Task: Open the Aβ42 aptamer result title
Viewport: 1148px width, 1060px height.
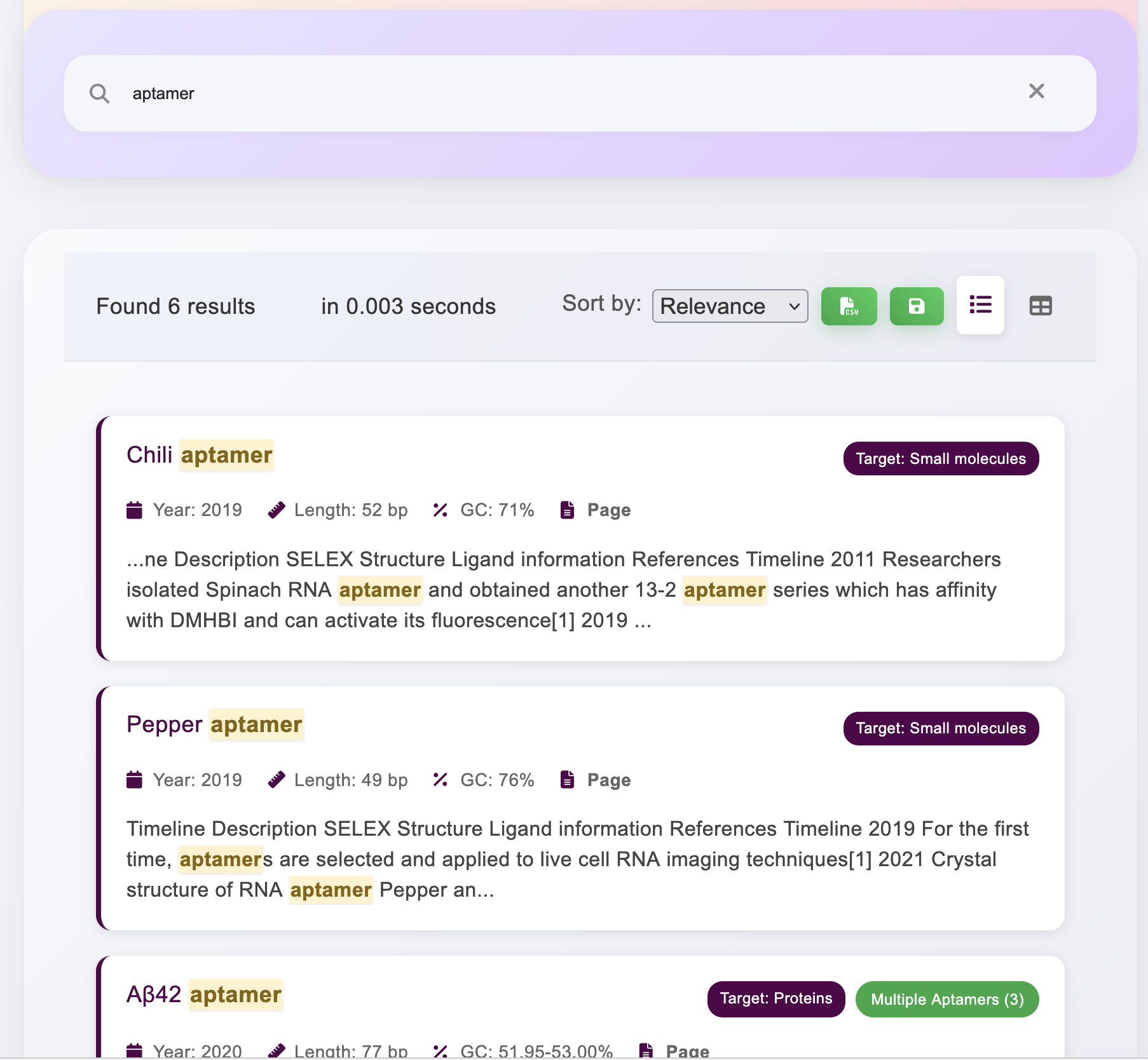Action: point(204,995)
